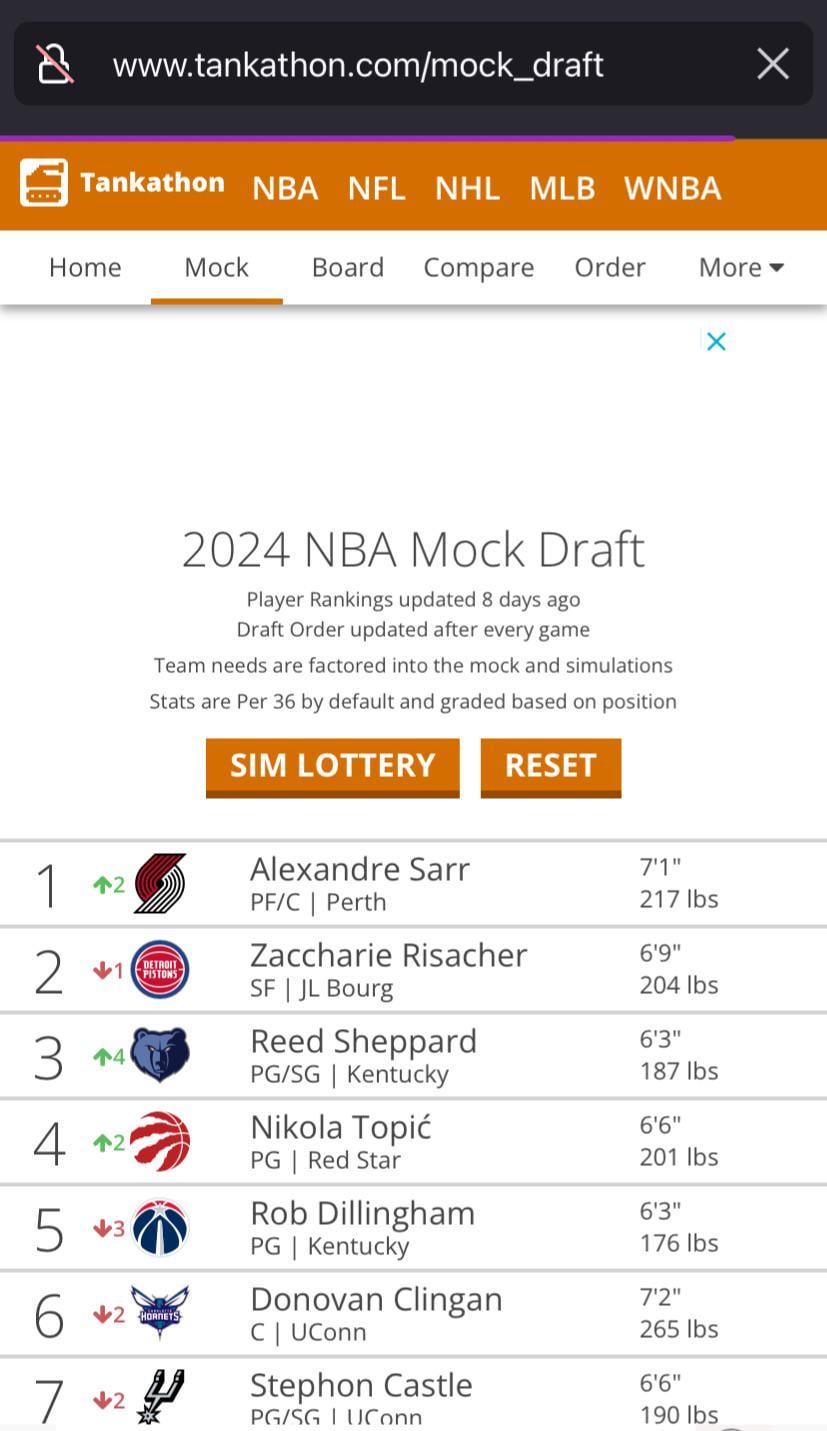Expand the More dropdown menu
The width and height of the screenshot is (827, 1431).
pos(741,267)
